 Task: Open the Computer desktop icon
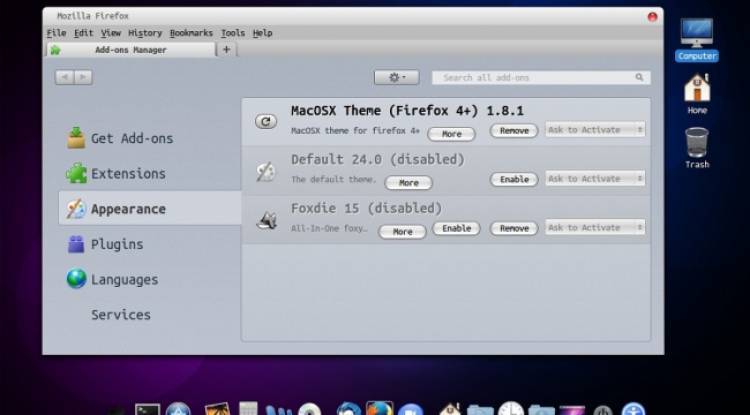coord(697,40)
